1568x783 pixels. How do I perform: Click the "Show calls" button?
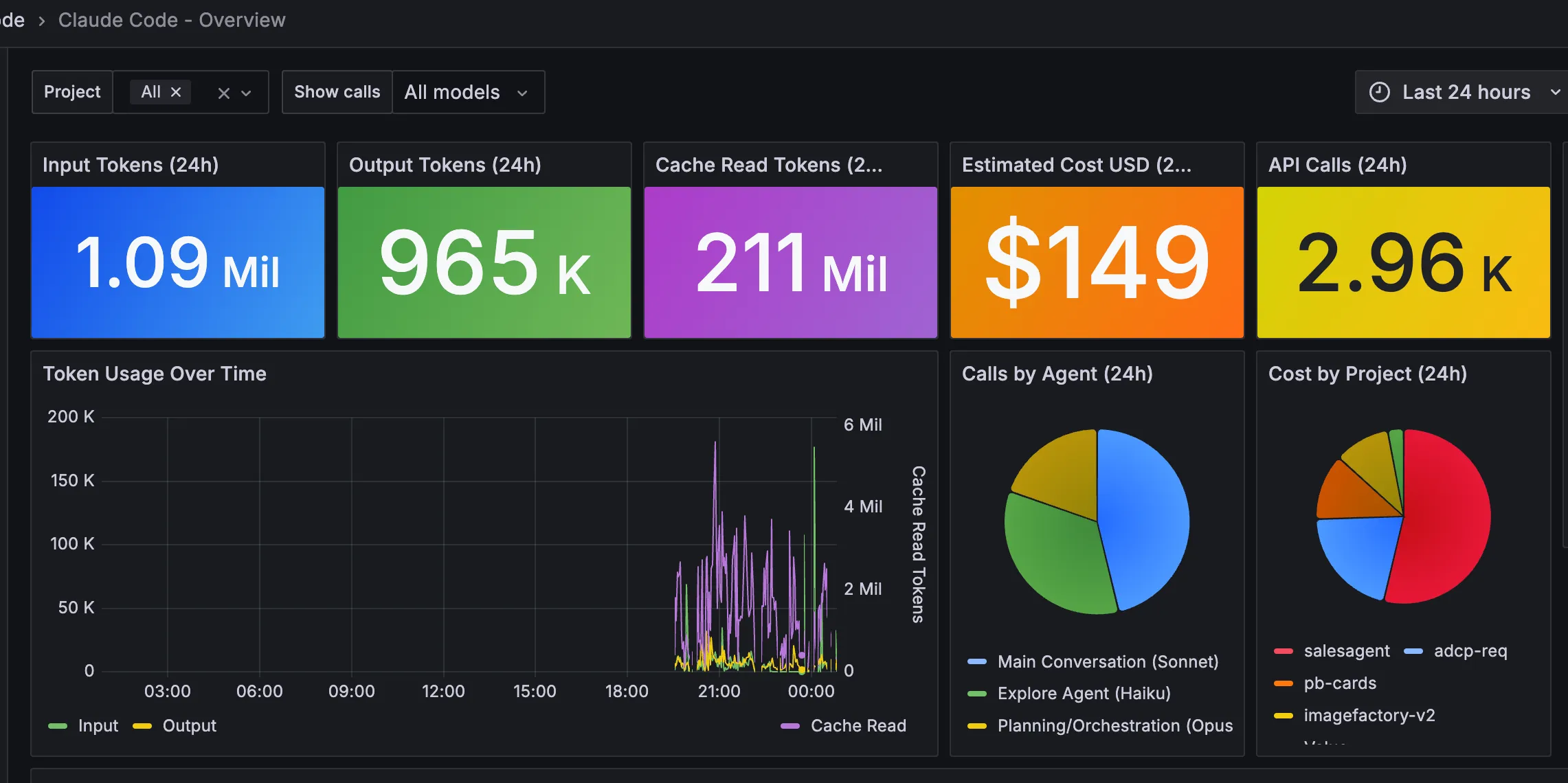pyautogui.click(x=337, y=91)
